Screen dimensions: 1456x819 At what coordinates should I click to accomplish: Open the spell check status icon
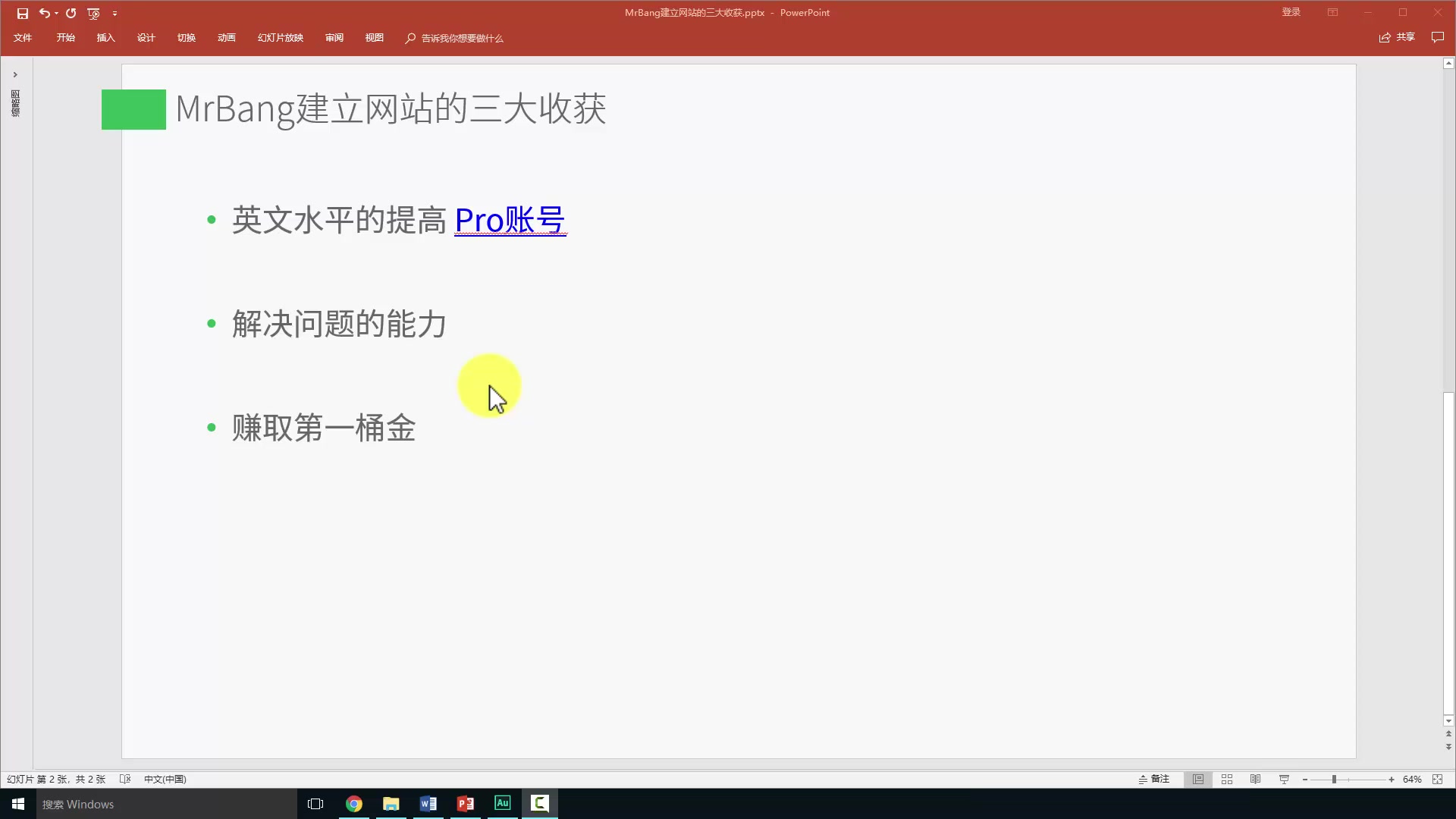coord(125,779)
